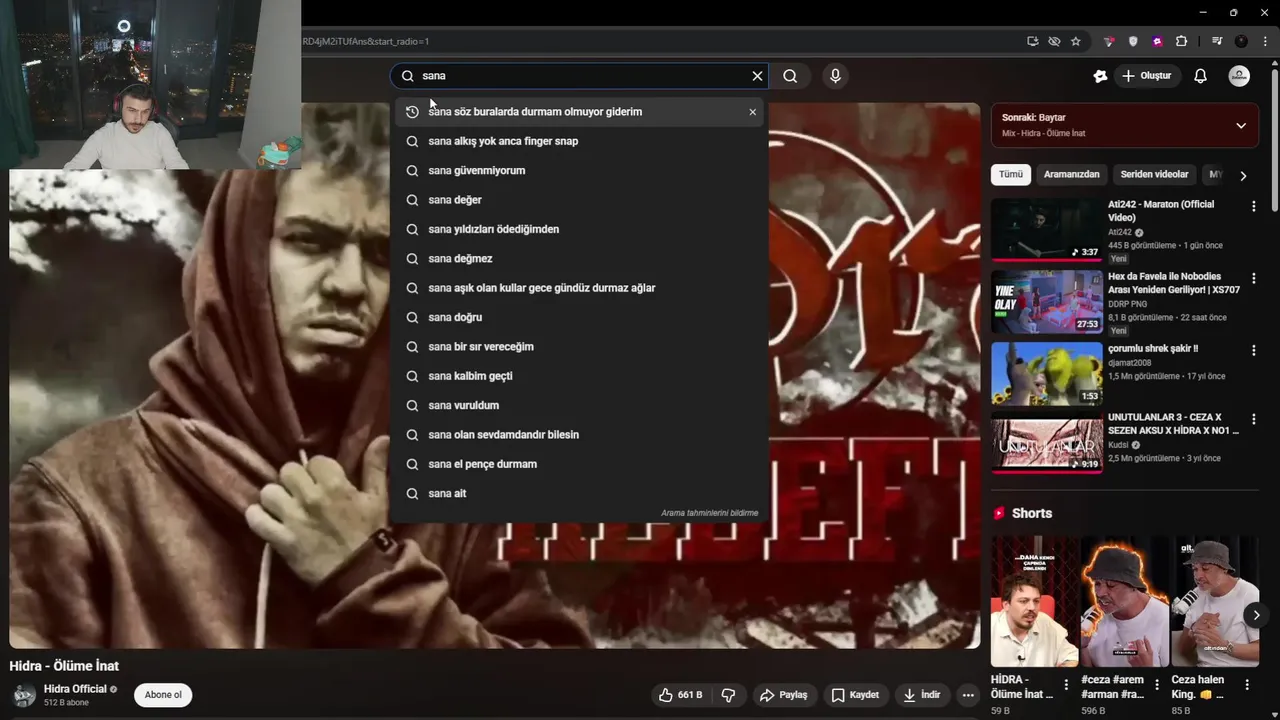Open the browser extensions puzzle icon

click(1182, 41)
